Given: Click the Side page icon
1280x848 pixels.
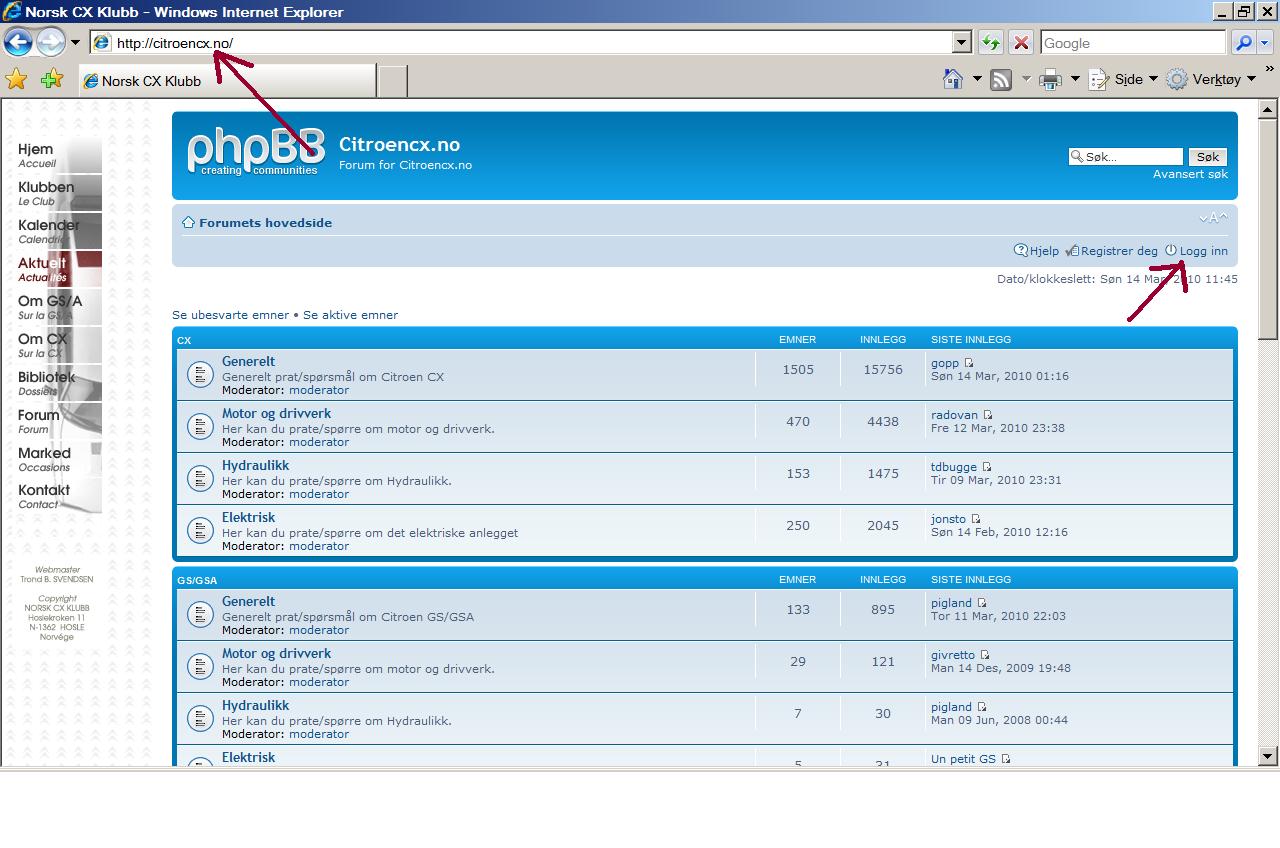Looking at the screenshot, I should pos(1099,80).
